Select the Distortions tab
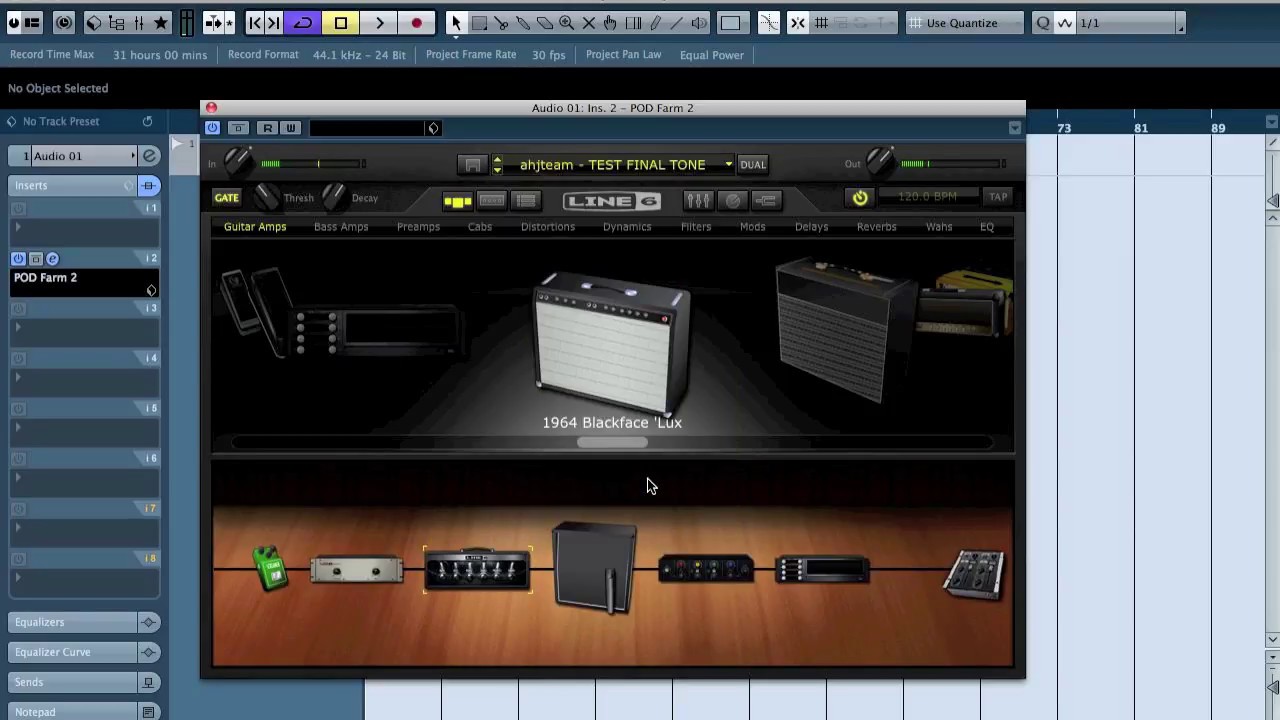This screenshot has width=1280, height=720. pyautogui.click(x=548, y=227)
